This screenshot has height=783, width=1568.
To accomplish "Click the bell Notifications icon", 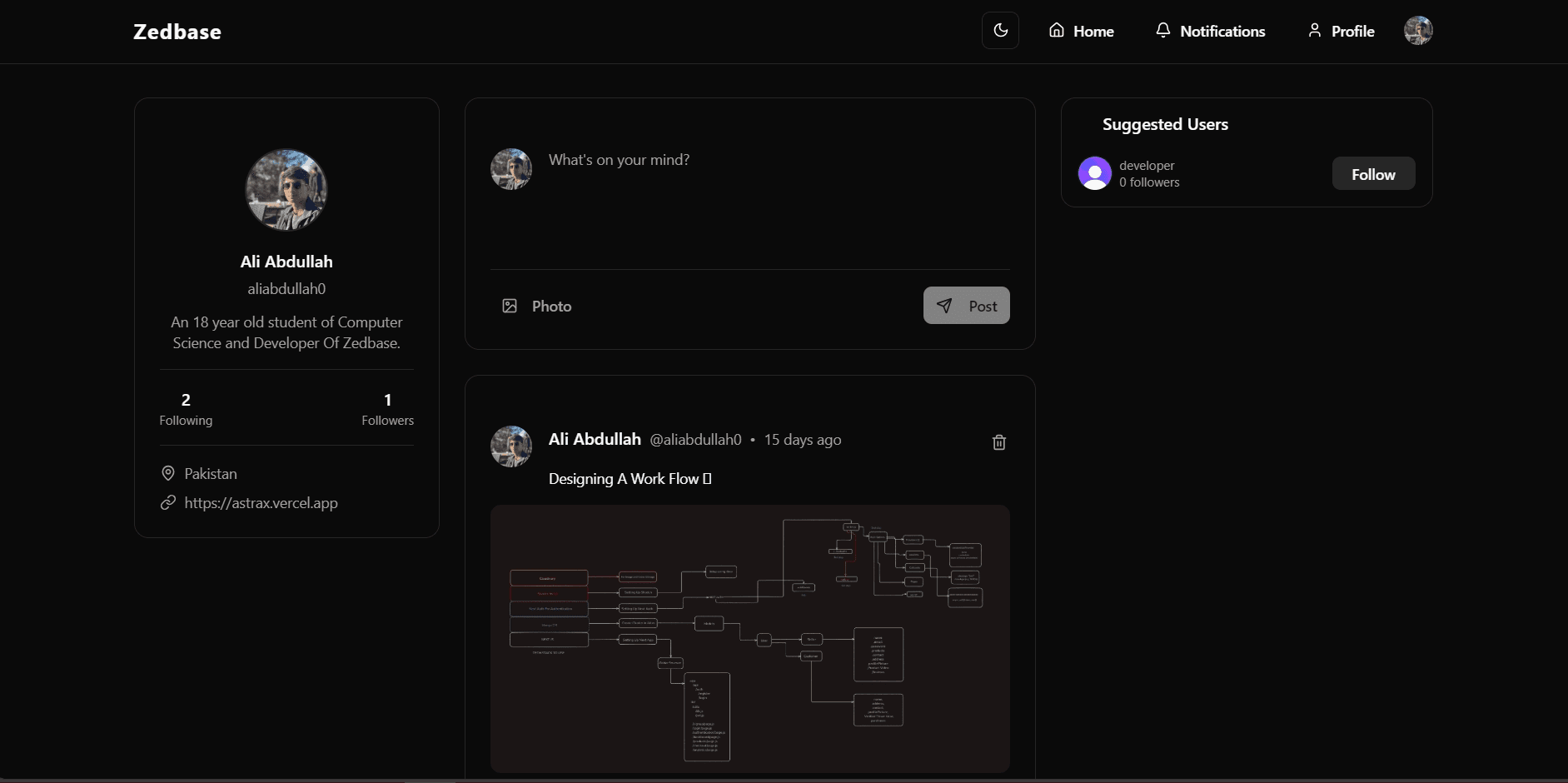I will coord(1162,30).
